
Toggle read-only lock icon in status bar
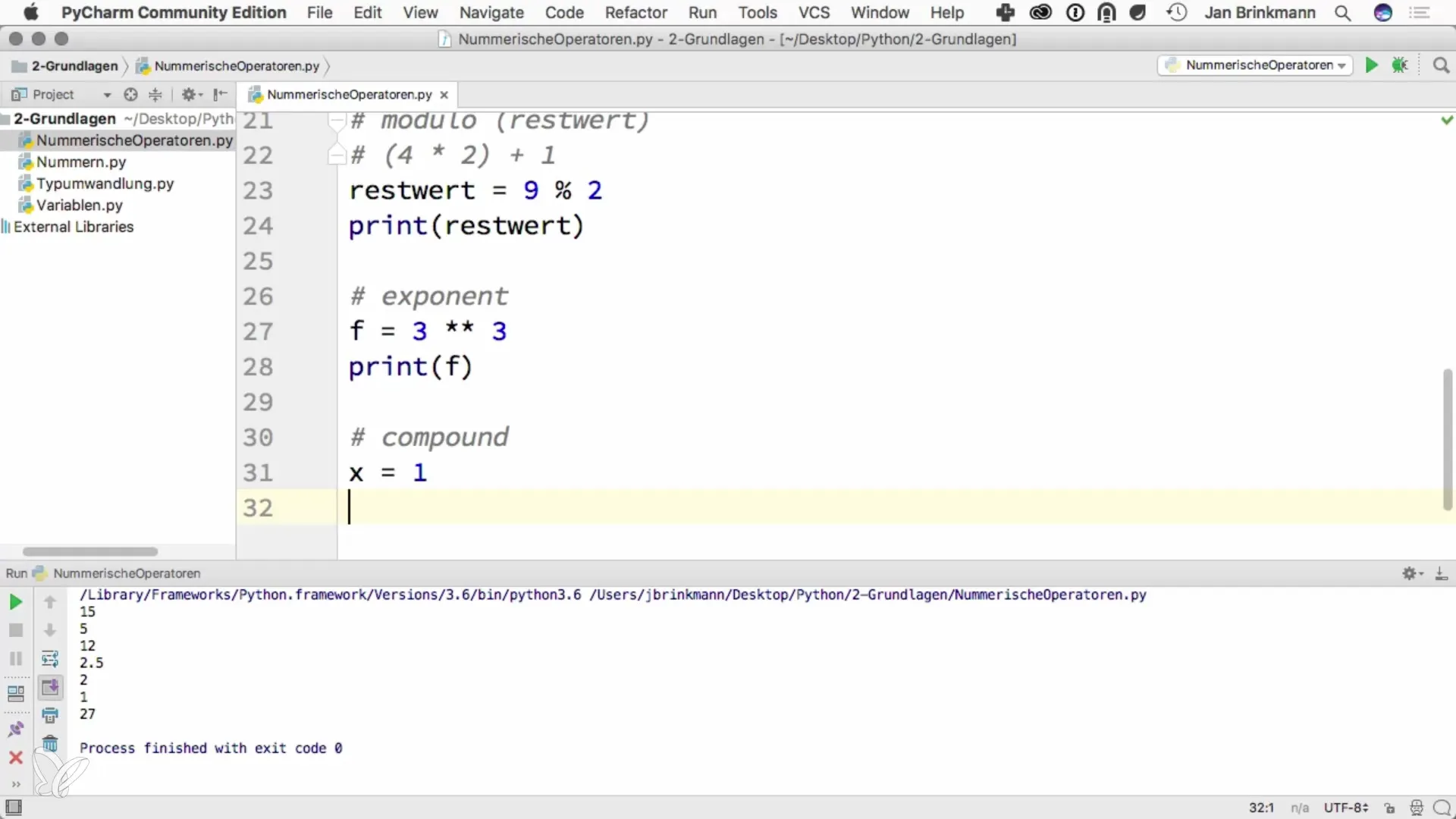click(1389, 808)
